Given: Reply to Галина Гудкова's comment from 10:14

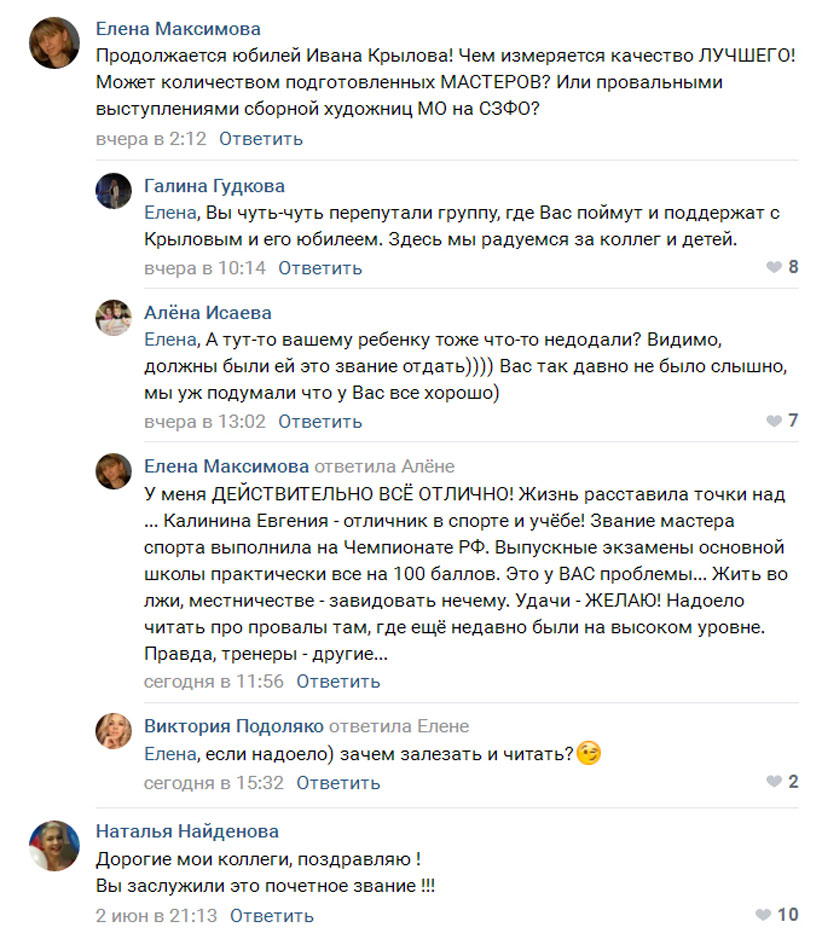Looking at the screenshot, I should point(320,268).
